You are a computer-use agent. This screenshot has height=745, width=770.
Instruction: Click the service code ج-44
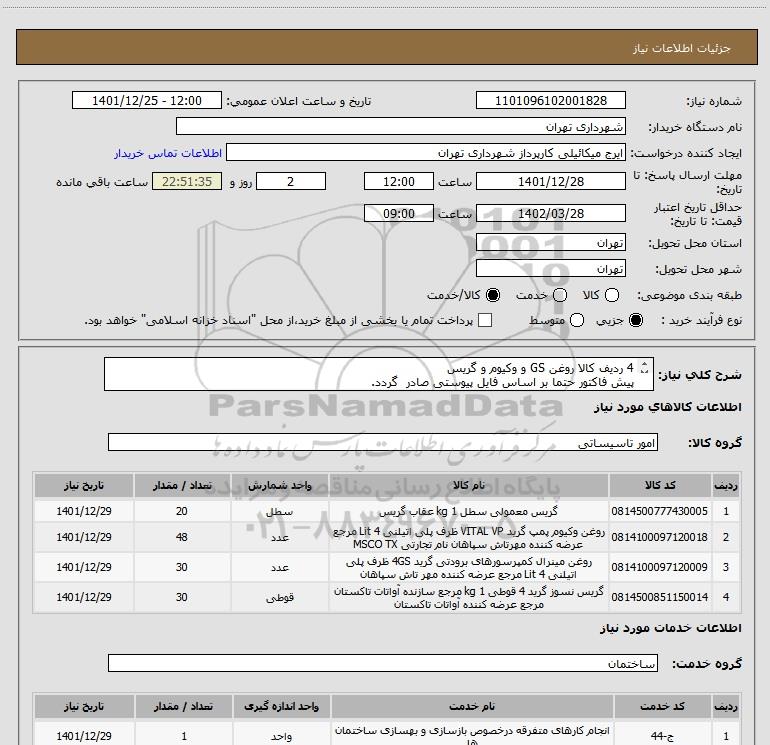(x=662, y=736)
